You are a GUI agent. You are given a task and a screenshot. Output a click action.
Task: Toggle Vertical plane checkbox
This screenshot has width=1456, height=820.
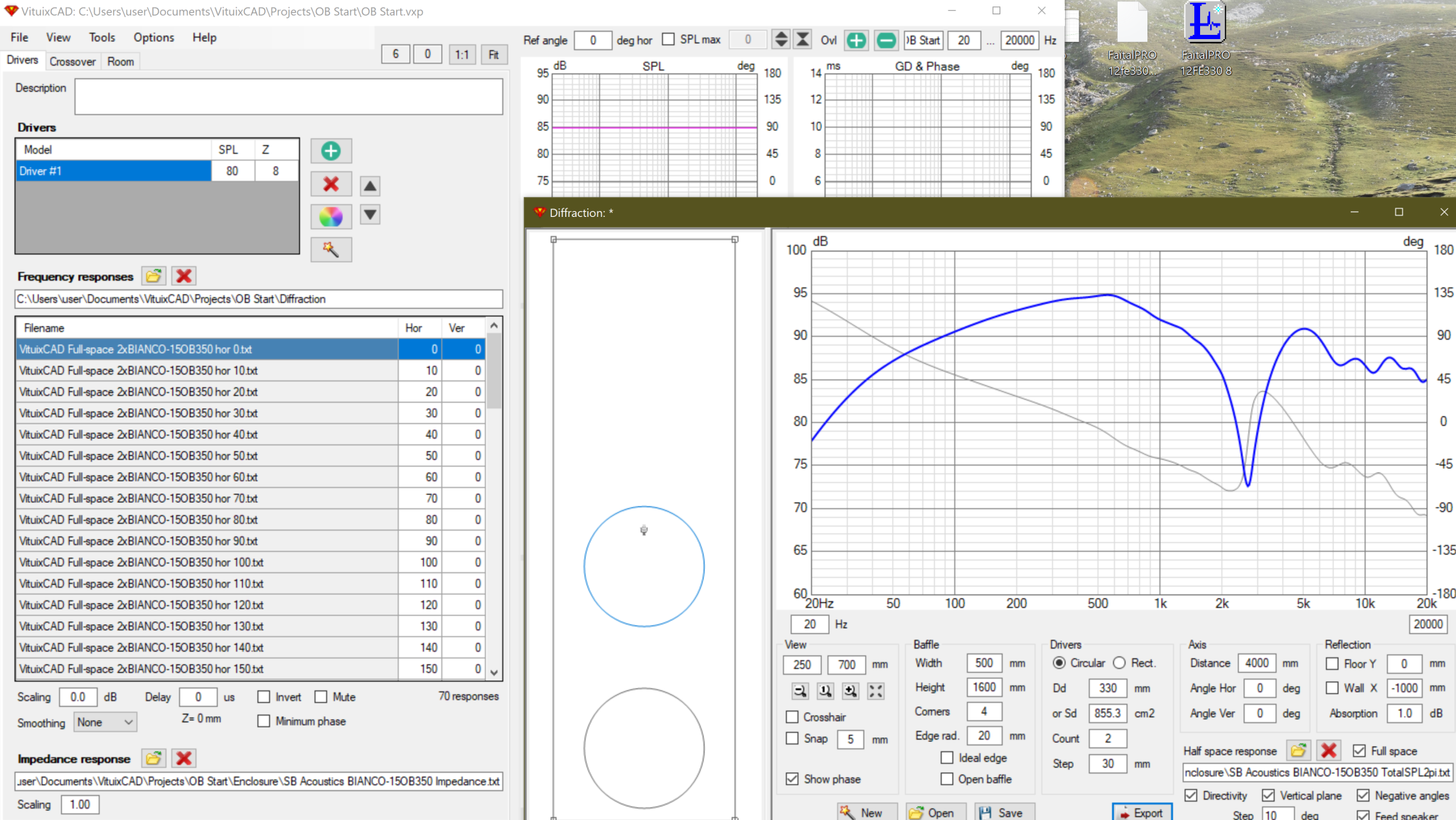coord(1268,795)
